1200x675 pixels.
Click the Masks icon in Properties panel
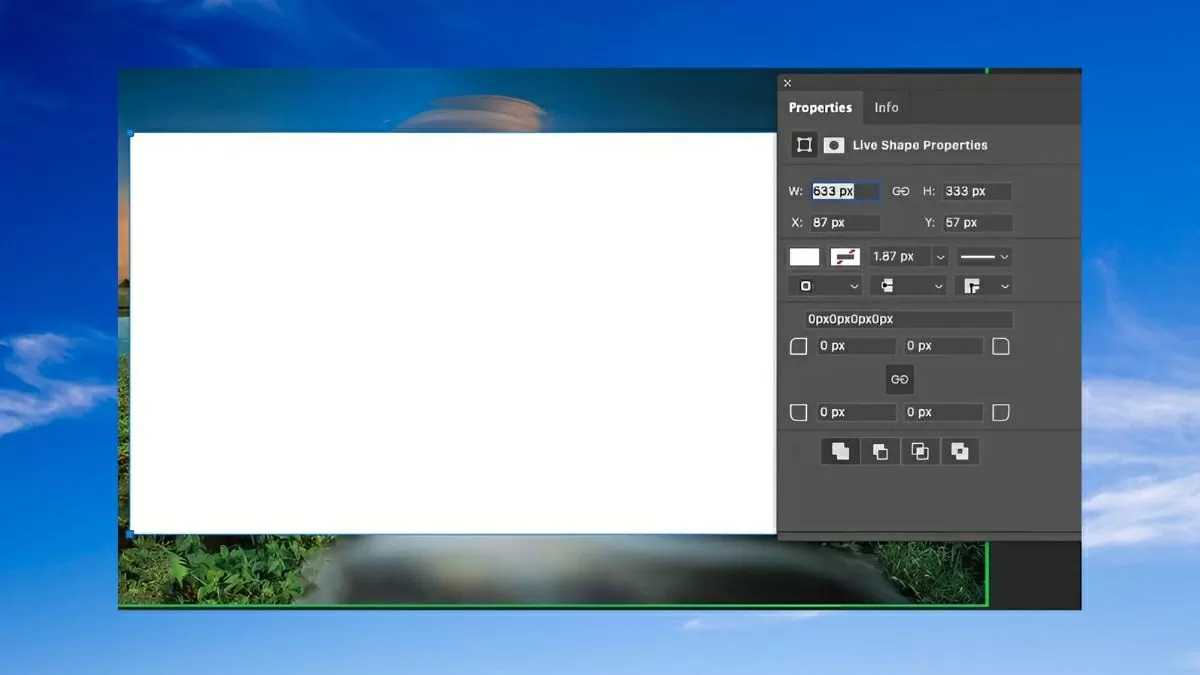833,145
